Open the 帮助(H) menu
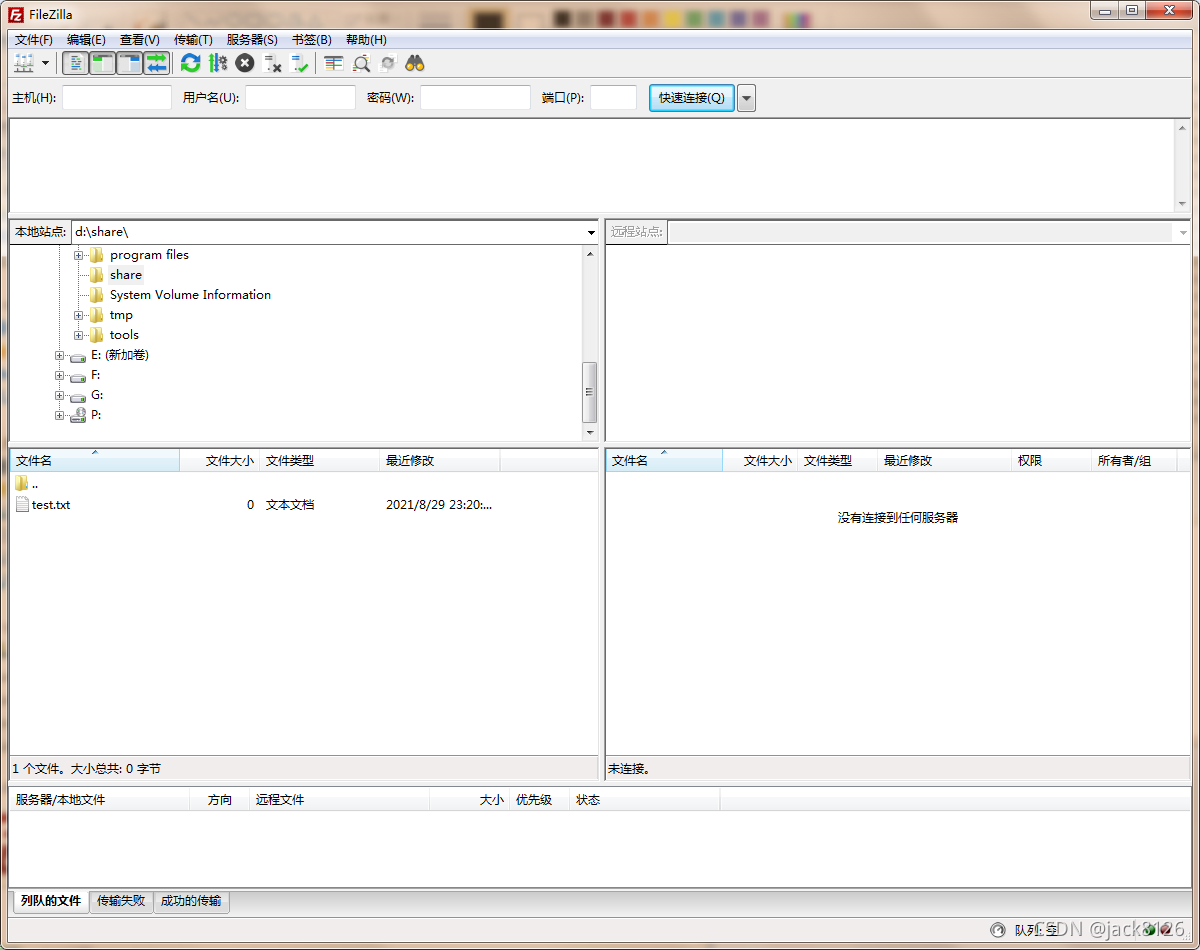Image resolution: width=1200 pixels, height=950 pixels. click(x=366, y=39)
